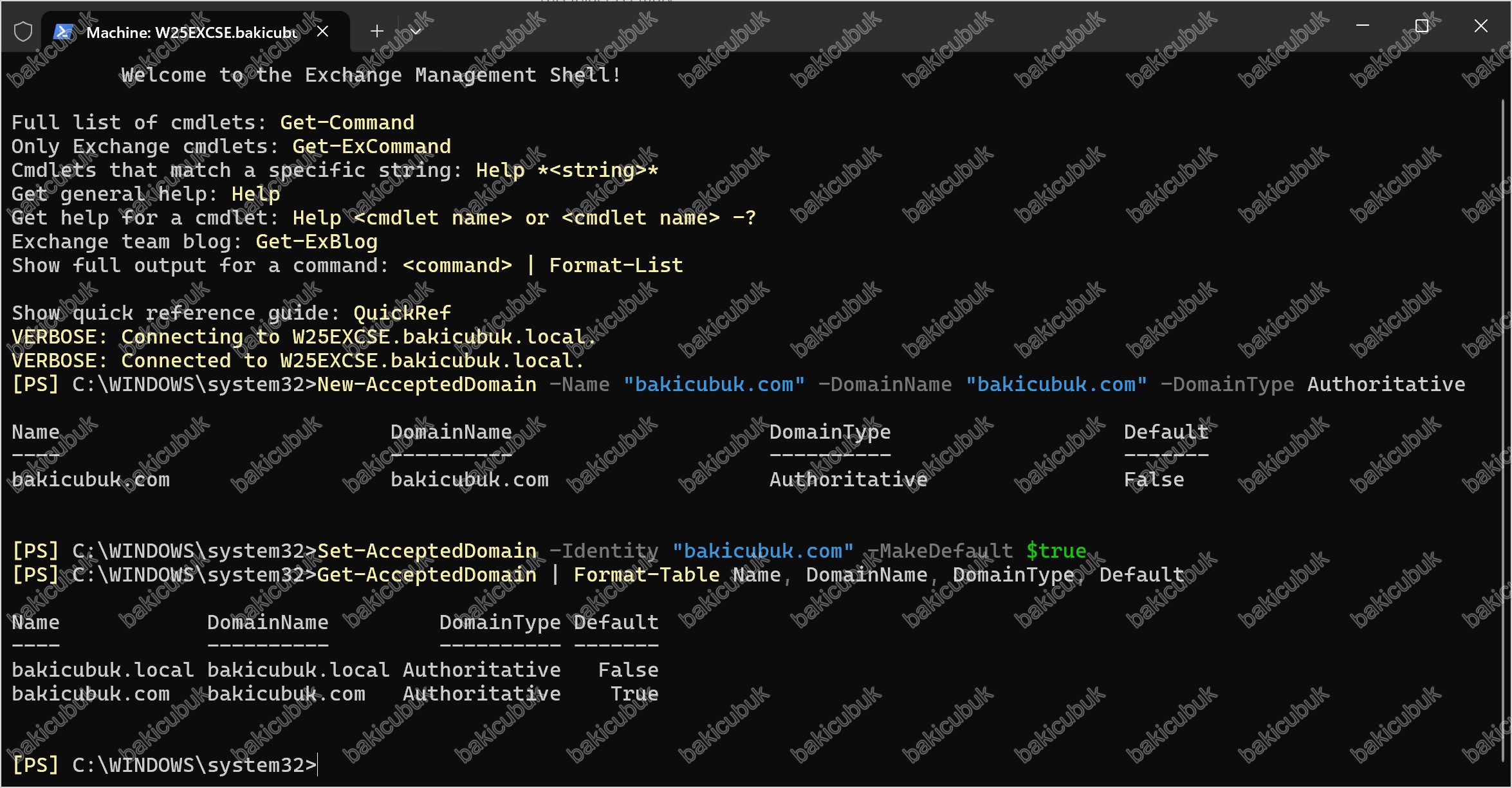Screen dimensions: 1512x788
Task: Click the bottom command prompt cursor
Action: point(318,765)
